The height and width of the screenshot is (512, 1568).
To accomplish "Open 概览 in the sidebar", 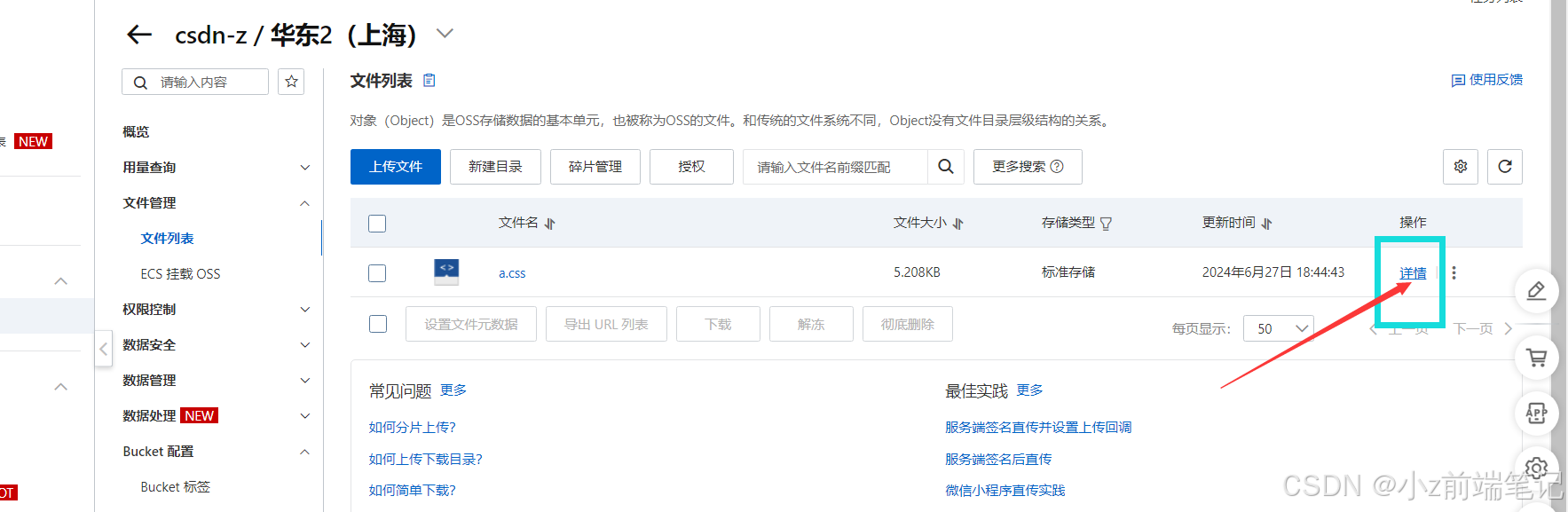I will [x=136, y=131].
